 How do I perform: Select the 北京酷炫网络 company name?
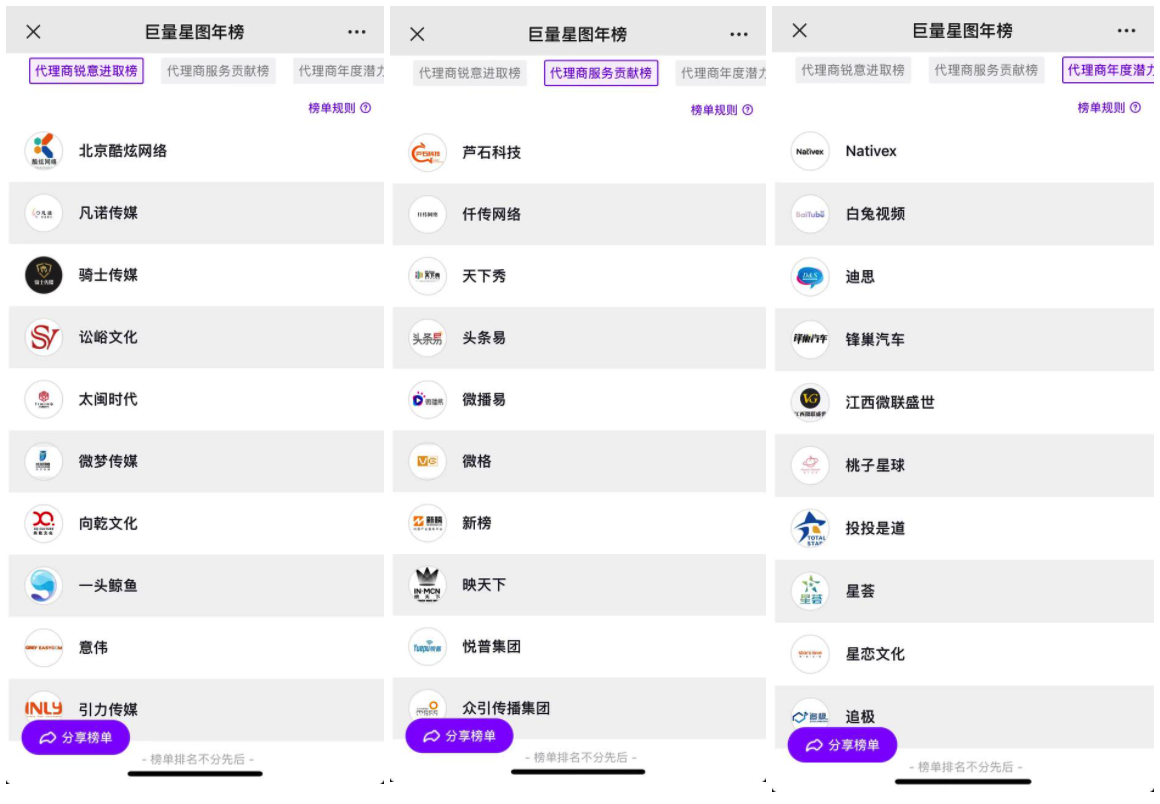click(x=123, y=151)
